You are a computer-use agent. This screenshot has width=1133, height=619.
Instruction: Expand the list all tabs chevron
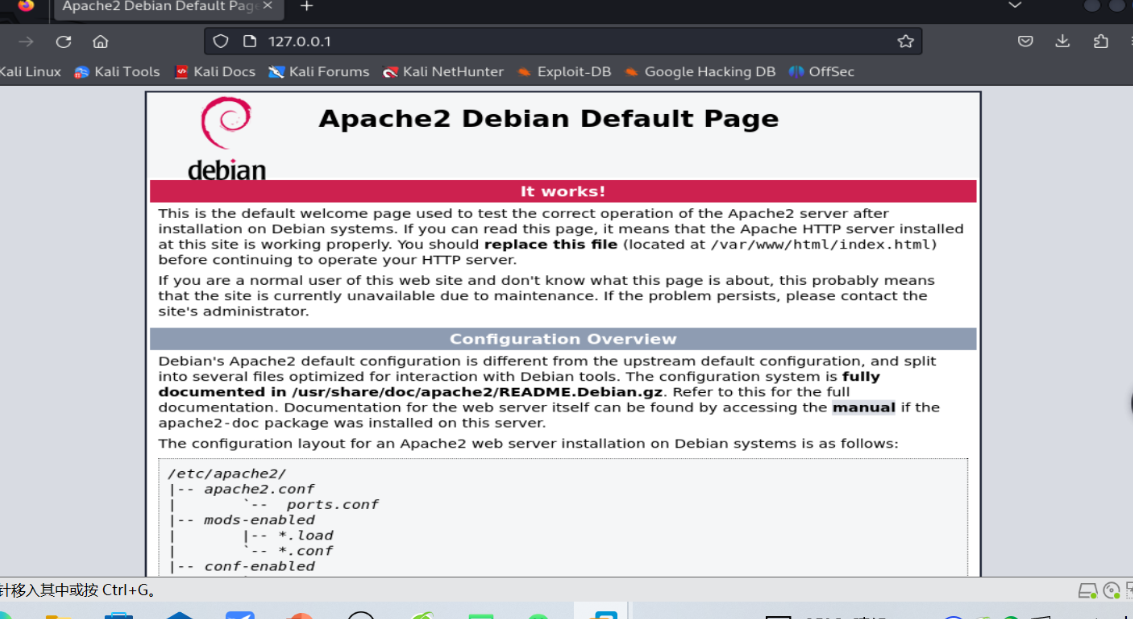pos(1015,6)
